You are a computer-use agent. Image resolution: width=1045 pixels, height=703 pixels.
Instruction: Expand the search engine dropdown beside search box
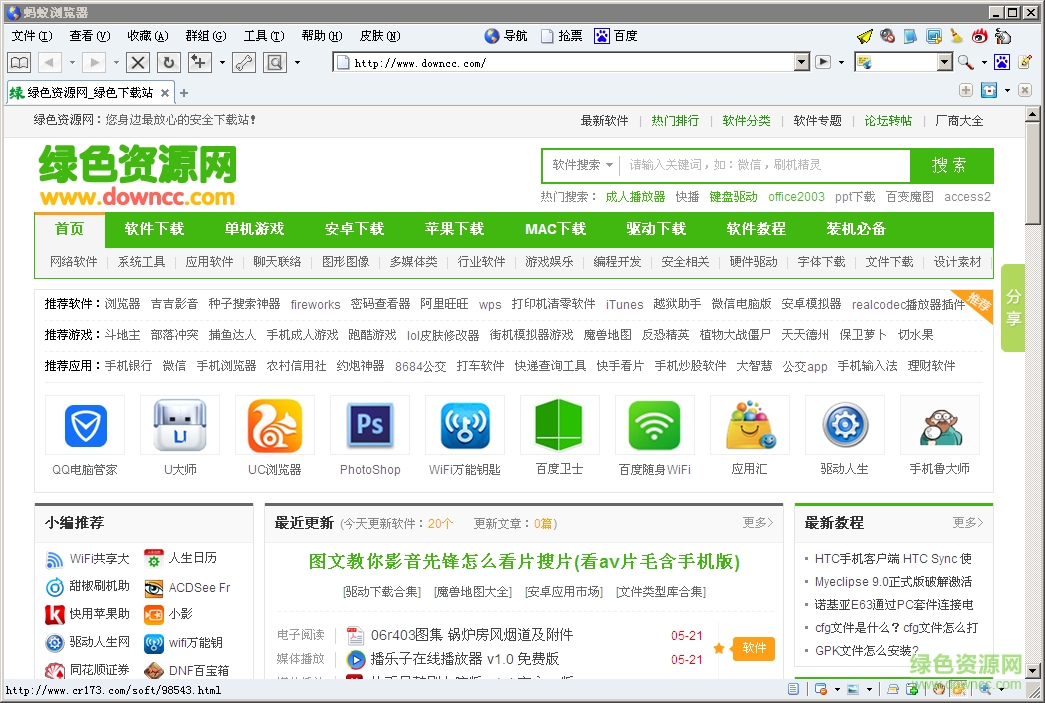(x=944, y=62)
